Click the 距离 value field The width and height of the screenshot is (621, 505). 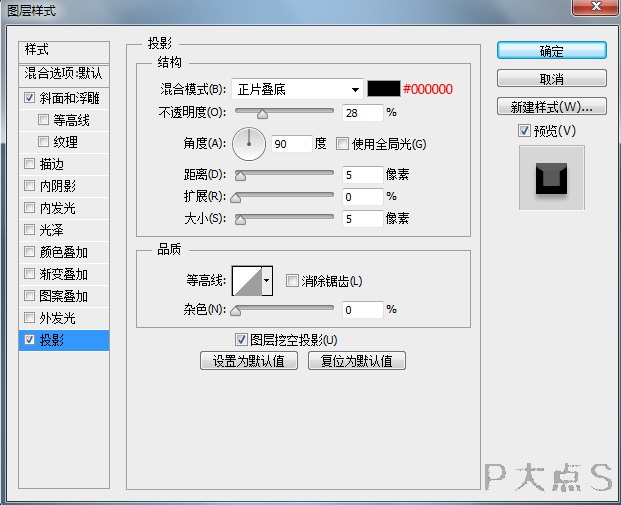pos(363,175)
